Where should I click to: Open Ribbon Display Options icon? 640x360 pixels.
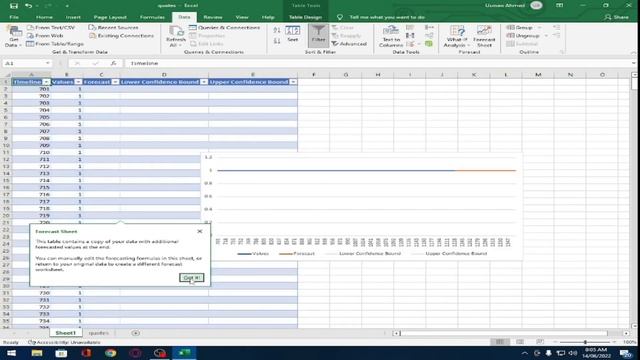[559, 6]
